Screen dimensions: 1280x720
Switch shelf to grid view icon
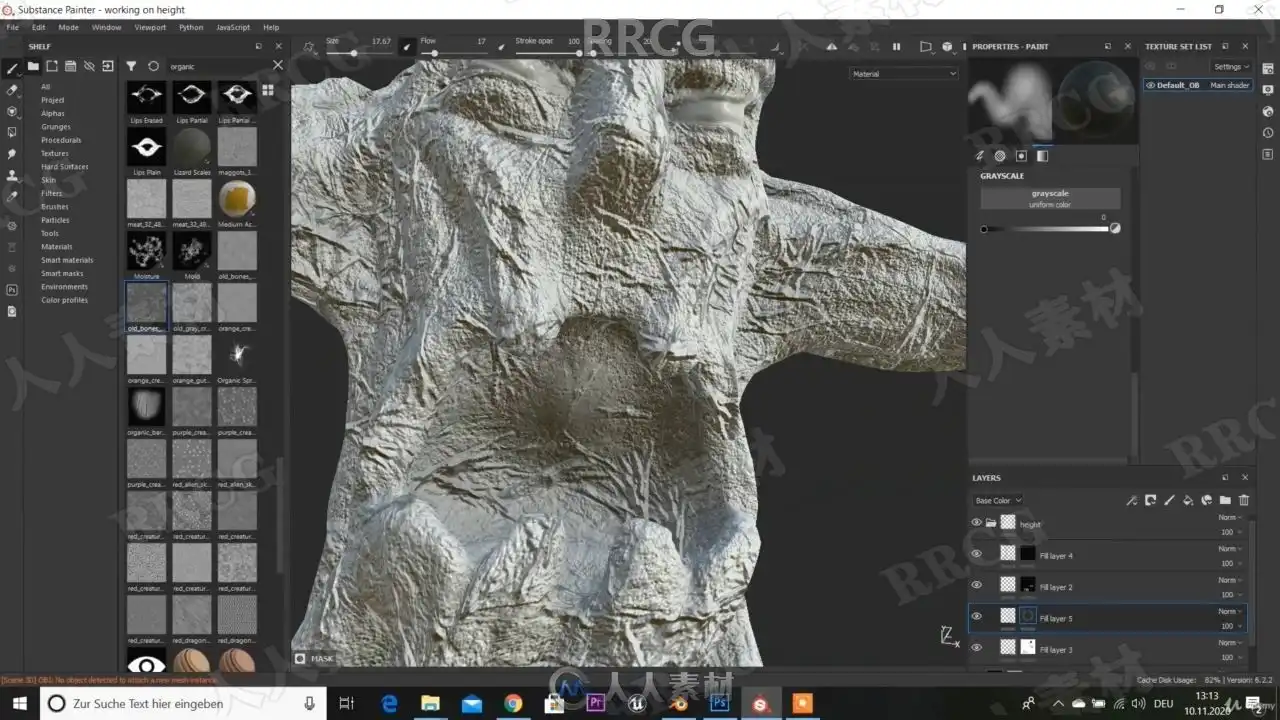coord(268,90)
